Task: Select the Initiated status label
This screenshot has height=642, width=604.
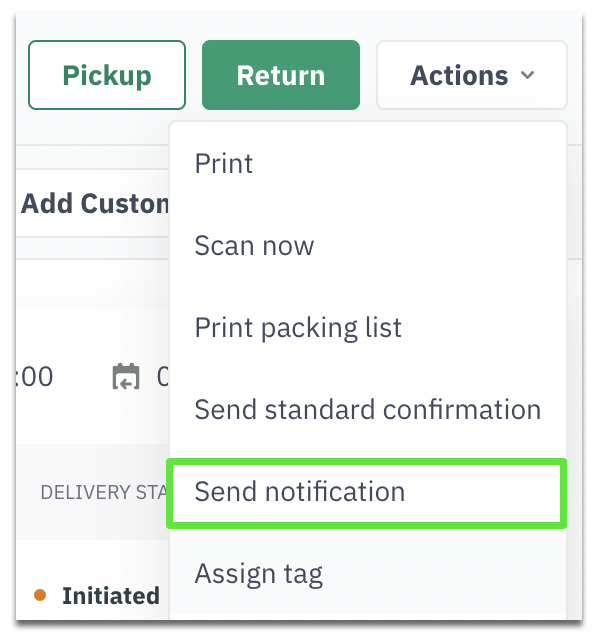Action: click(x=111, y=596)
